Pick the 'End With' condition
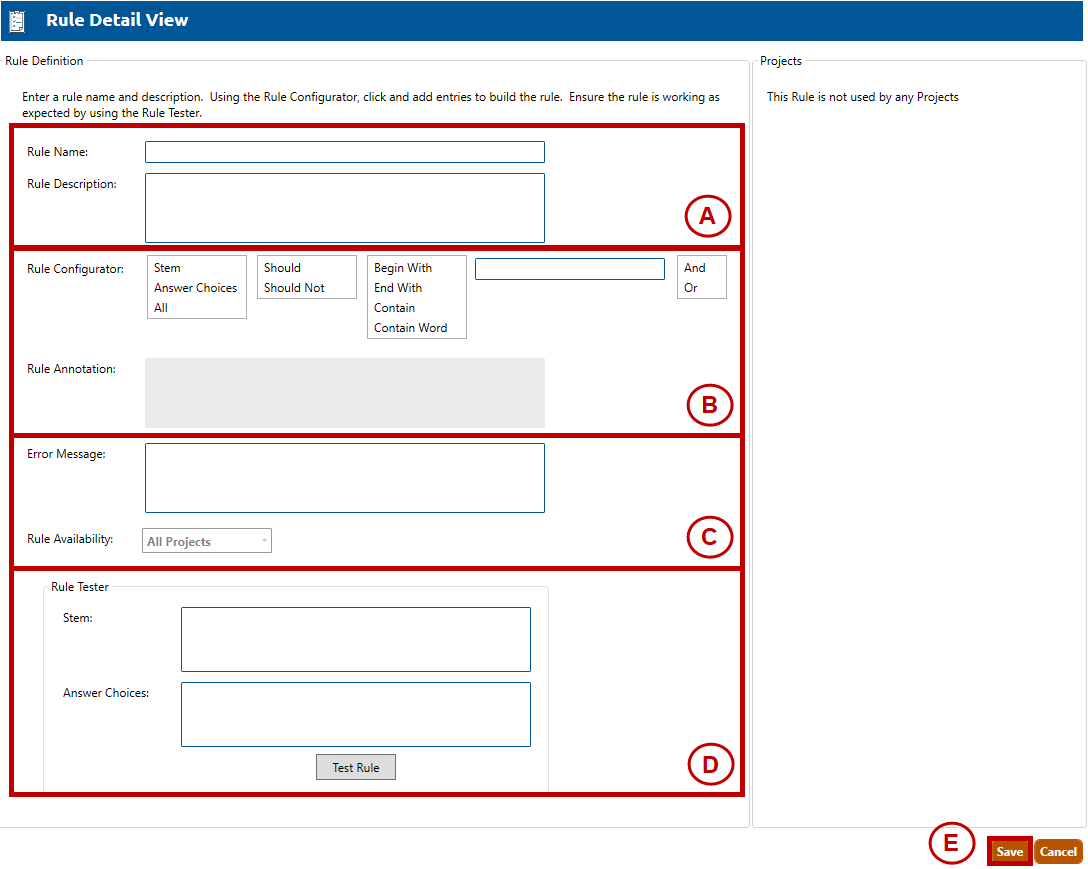1088x869 pixels. [x=398, y=288]
